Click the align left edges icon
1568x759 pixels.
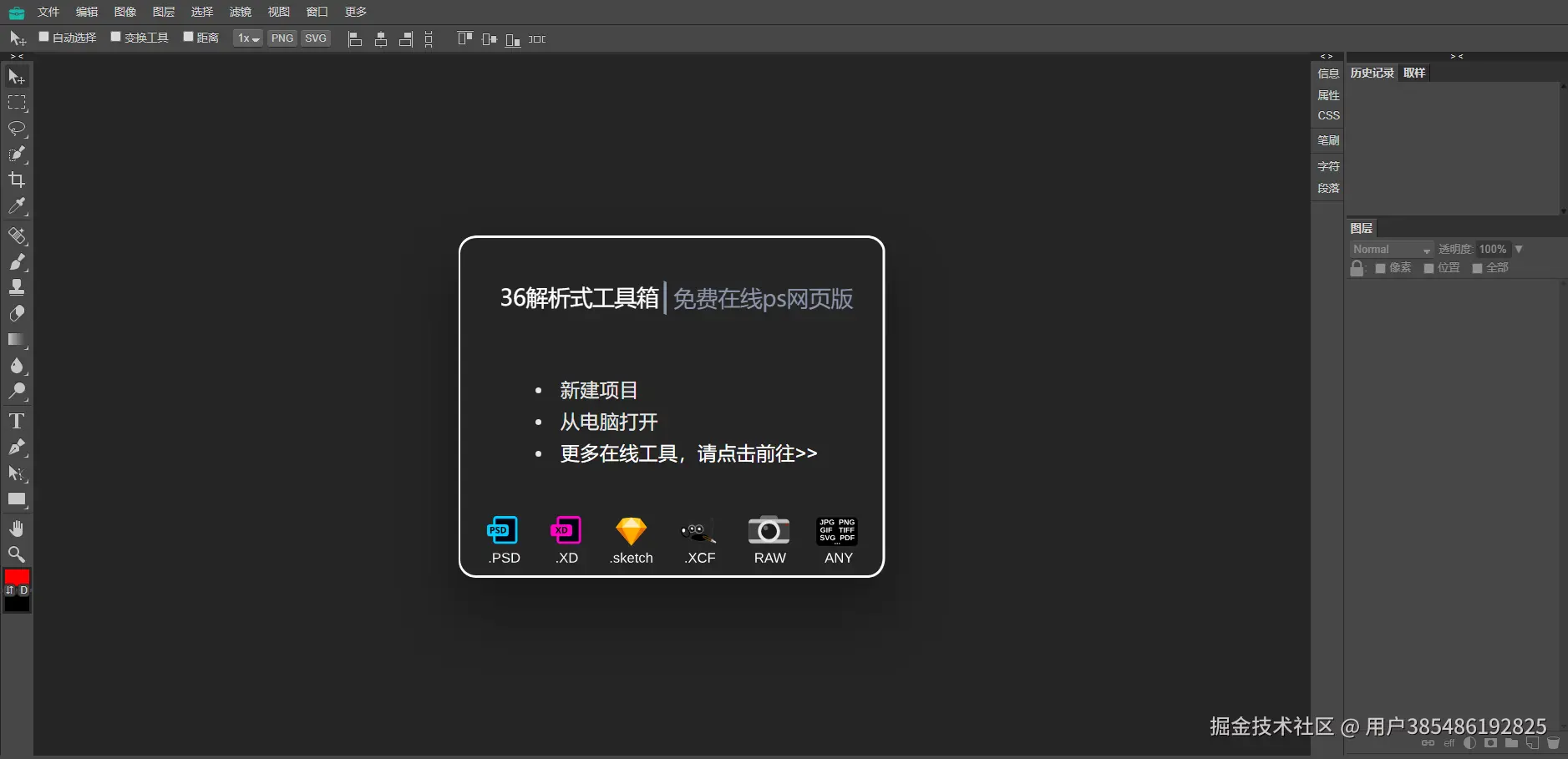point(355,39)
